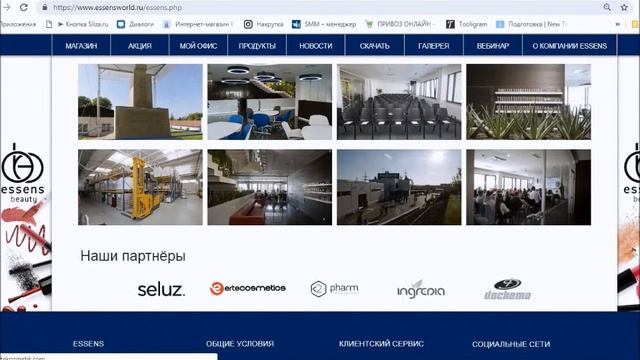Open the ПРИВОЗ ОНЛАЙН bookmark
Image resolution: width=640 pixels, height=360 pixels.
tap(400, 24)
